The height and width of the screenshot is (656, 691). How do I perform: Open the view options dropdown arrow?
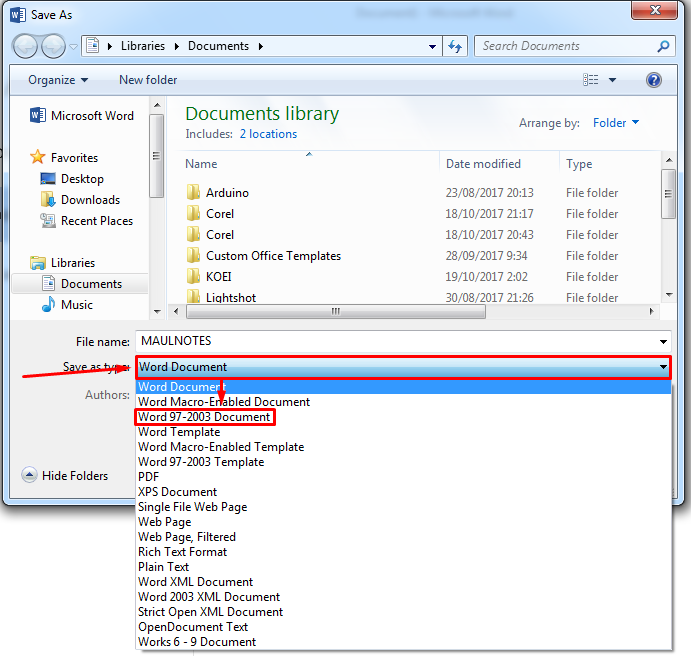point(612,80)
